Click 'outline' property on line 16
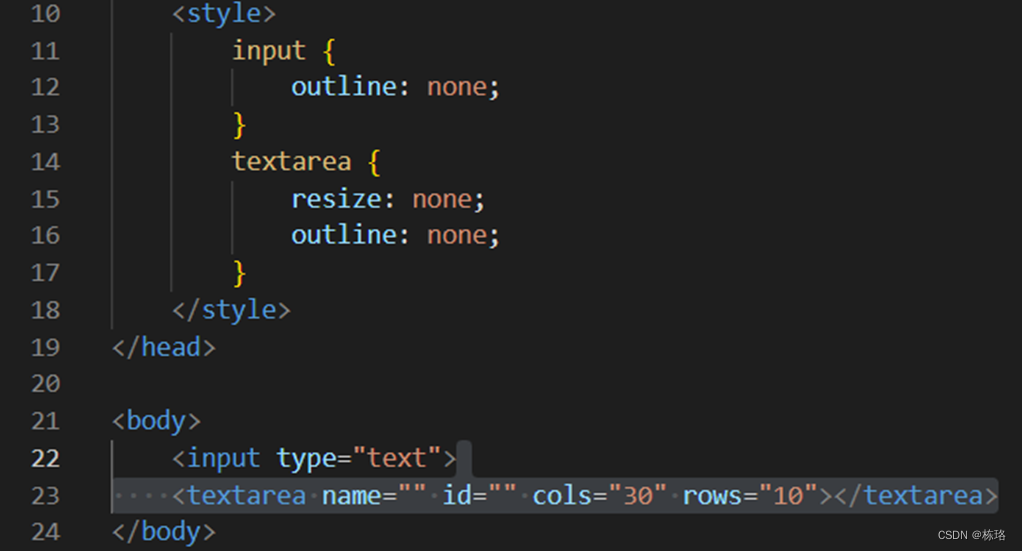The height and width of the screenshot is (551, 1022). (x=344, y=235)
